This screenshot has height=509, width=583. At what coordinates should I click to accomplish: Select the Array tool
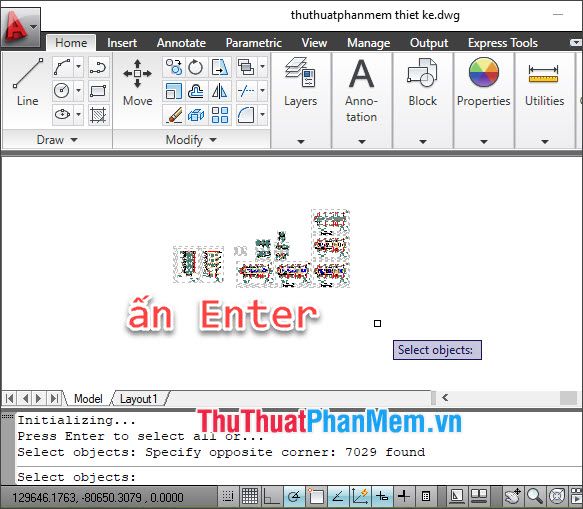(220, 115)
